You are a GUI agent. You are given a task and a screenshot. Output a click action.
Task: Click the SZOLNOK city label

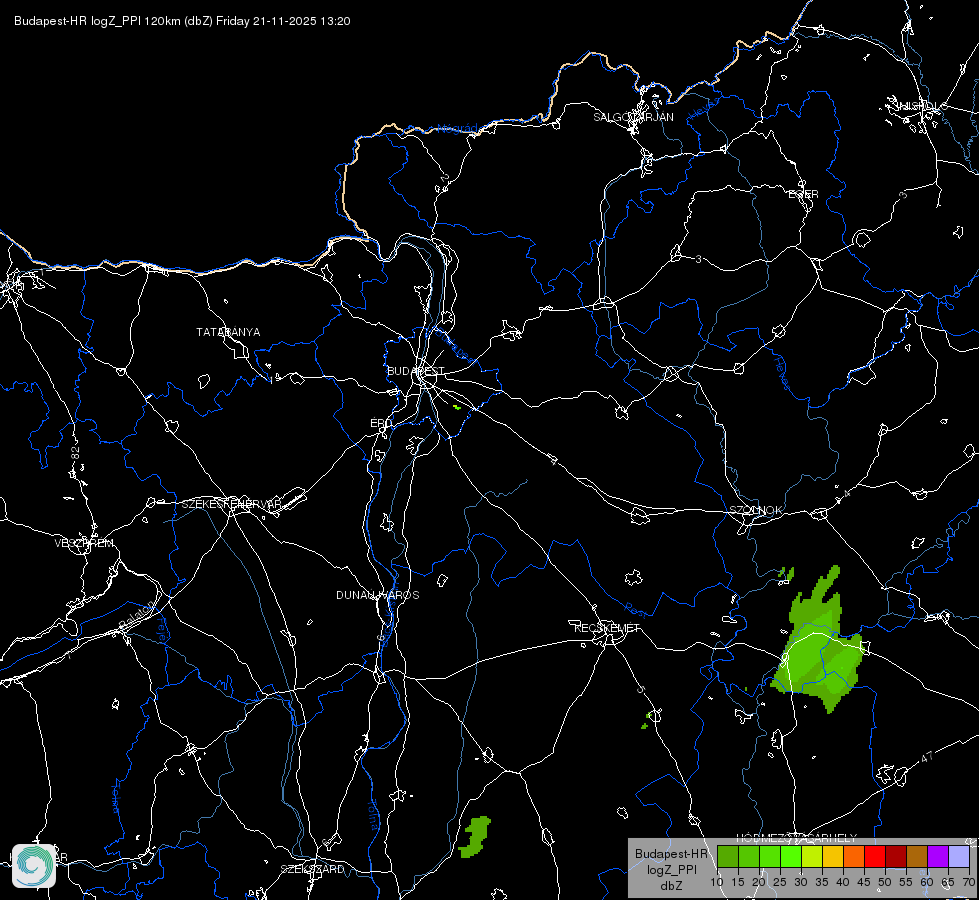tap(755, 510)
